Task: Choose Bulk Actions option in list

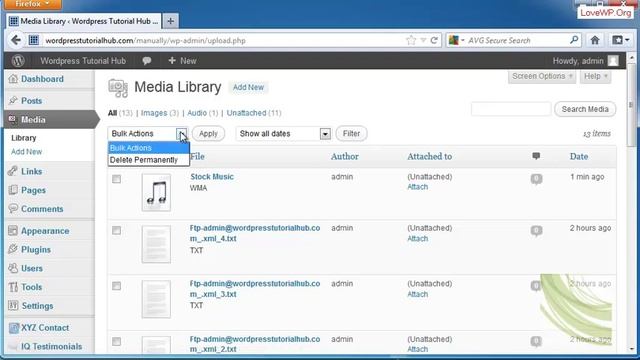Action: point(149,148)
